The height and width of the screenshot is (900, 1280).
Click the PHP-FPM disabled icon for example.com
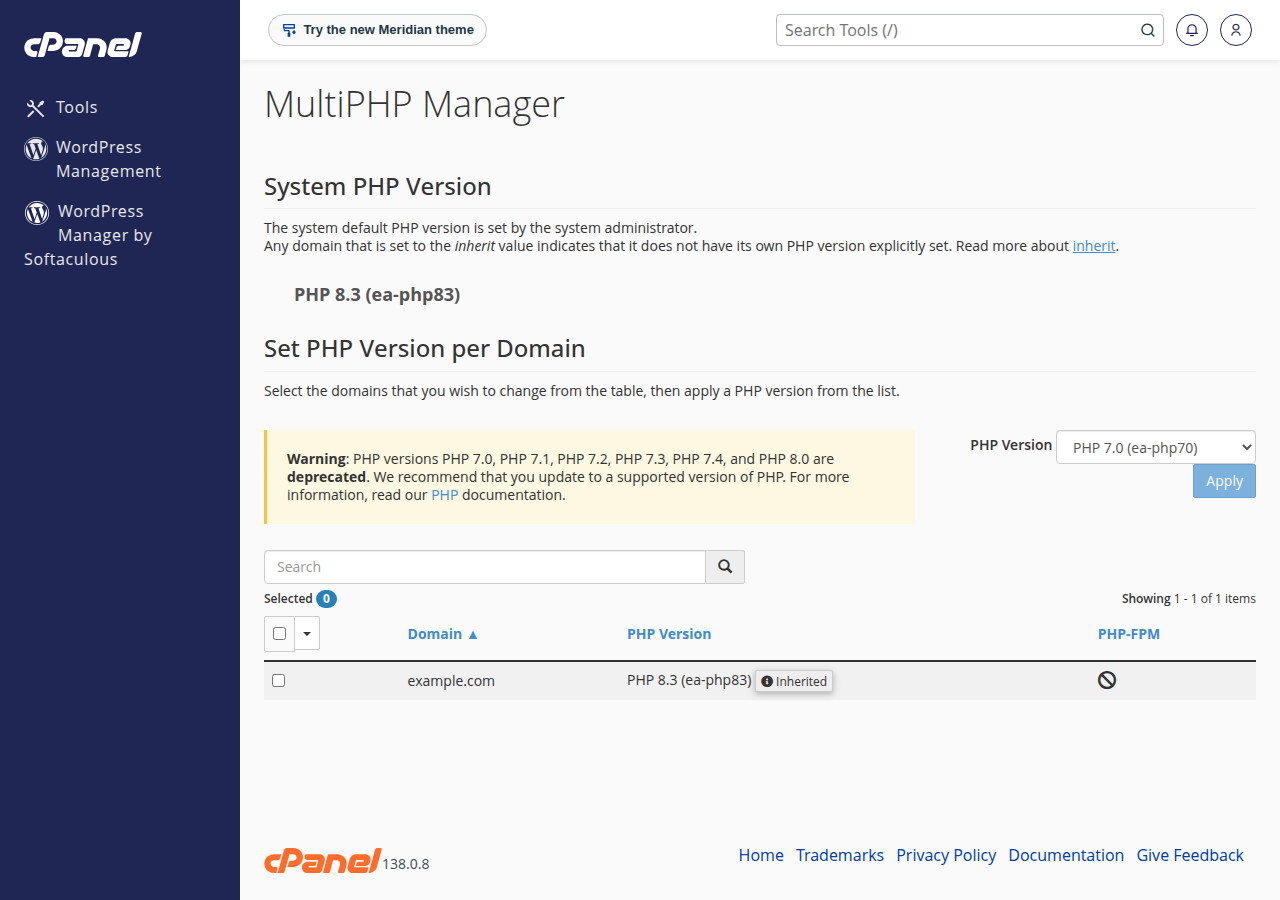click(x=1107, y=680)
